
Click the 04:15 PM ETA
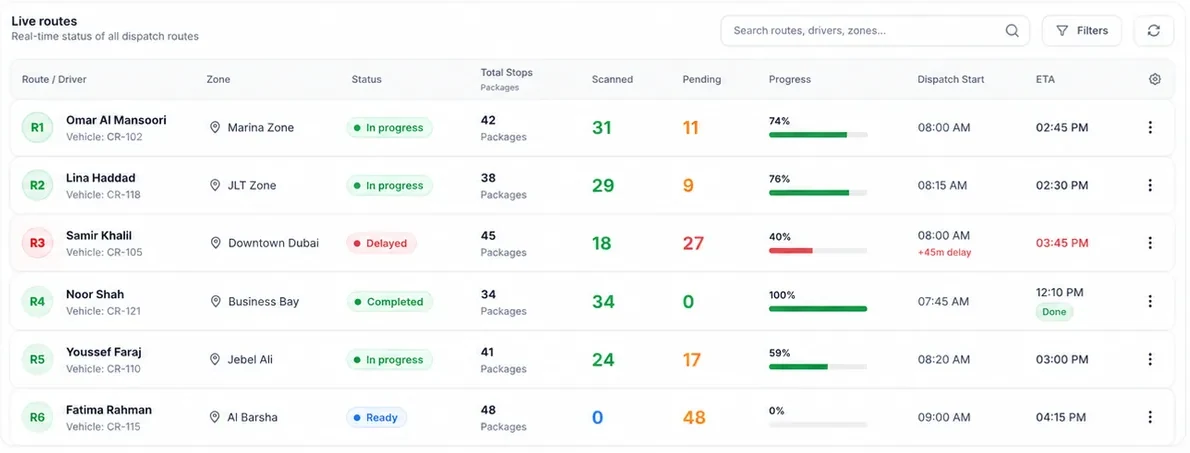pyautogui.click(x=1061, y=417)
